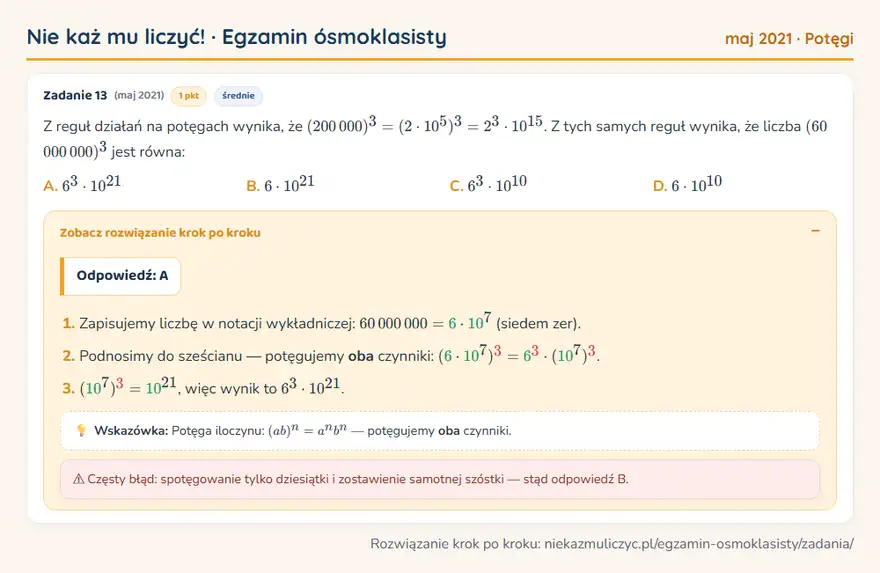Click the warning triangle icon
Screen dimensions: 880x573
click(79, 479)
